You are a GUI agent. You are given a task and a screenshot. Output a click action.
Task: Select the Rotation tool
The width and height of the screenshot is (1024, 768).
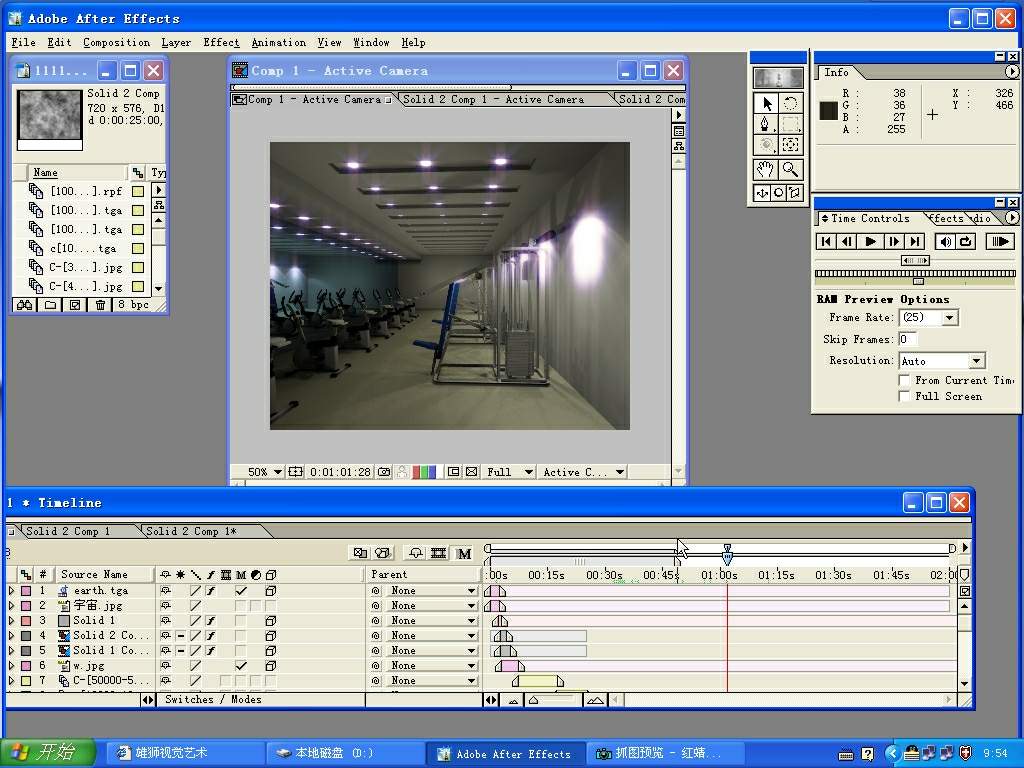(x=791, y=103)
